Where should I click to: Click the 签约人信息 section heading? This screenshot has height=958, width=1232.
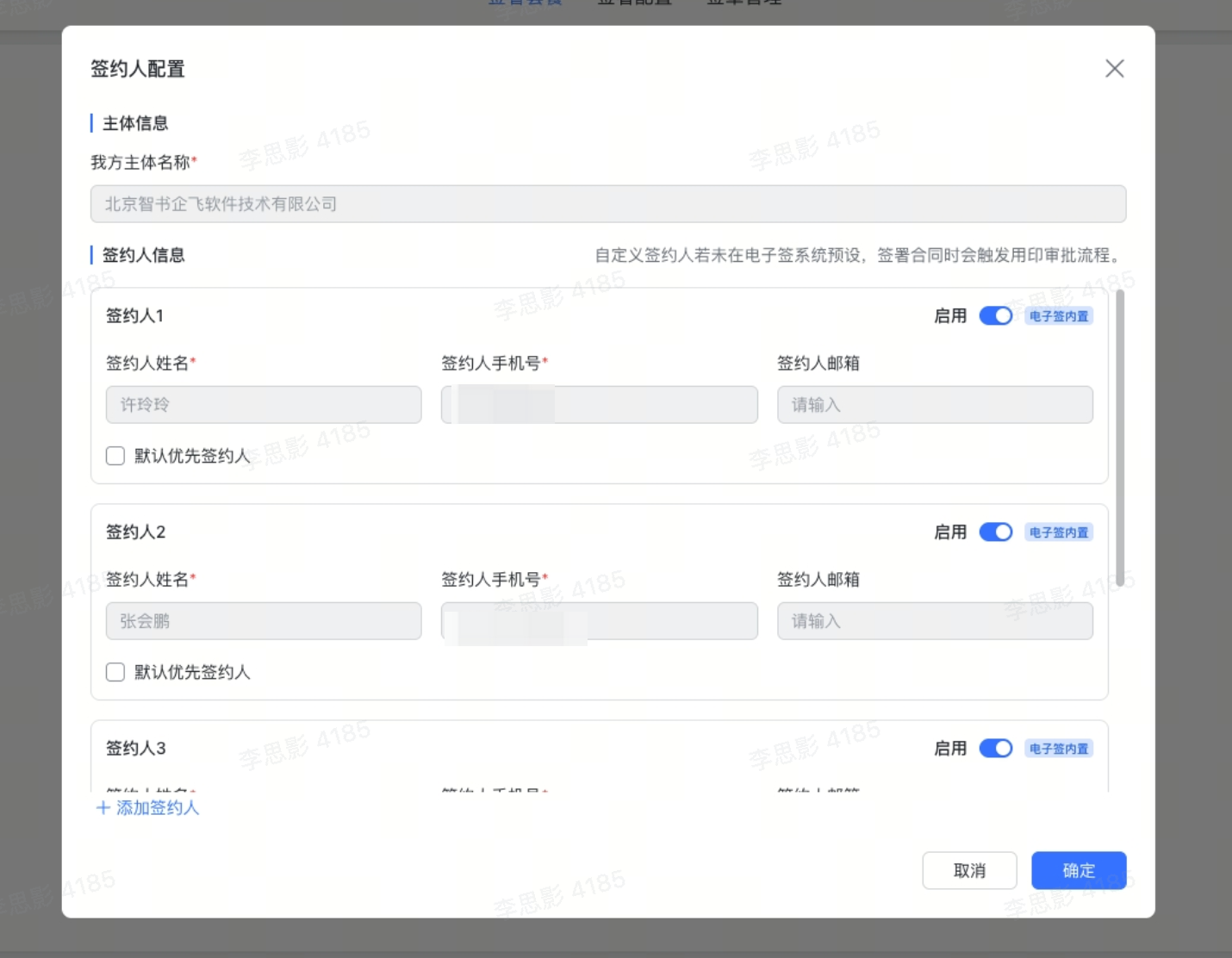pos(144,255)
